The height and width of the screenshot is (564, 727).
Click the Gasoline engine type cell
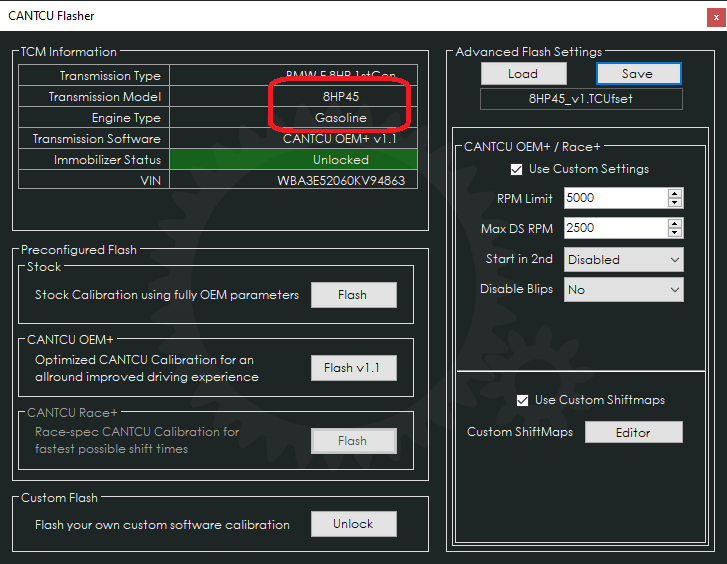[x=293, y=118]
